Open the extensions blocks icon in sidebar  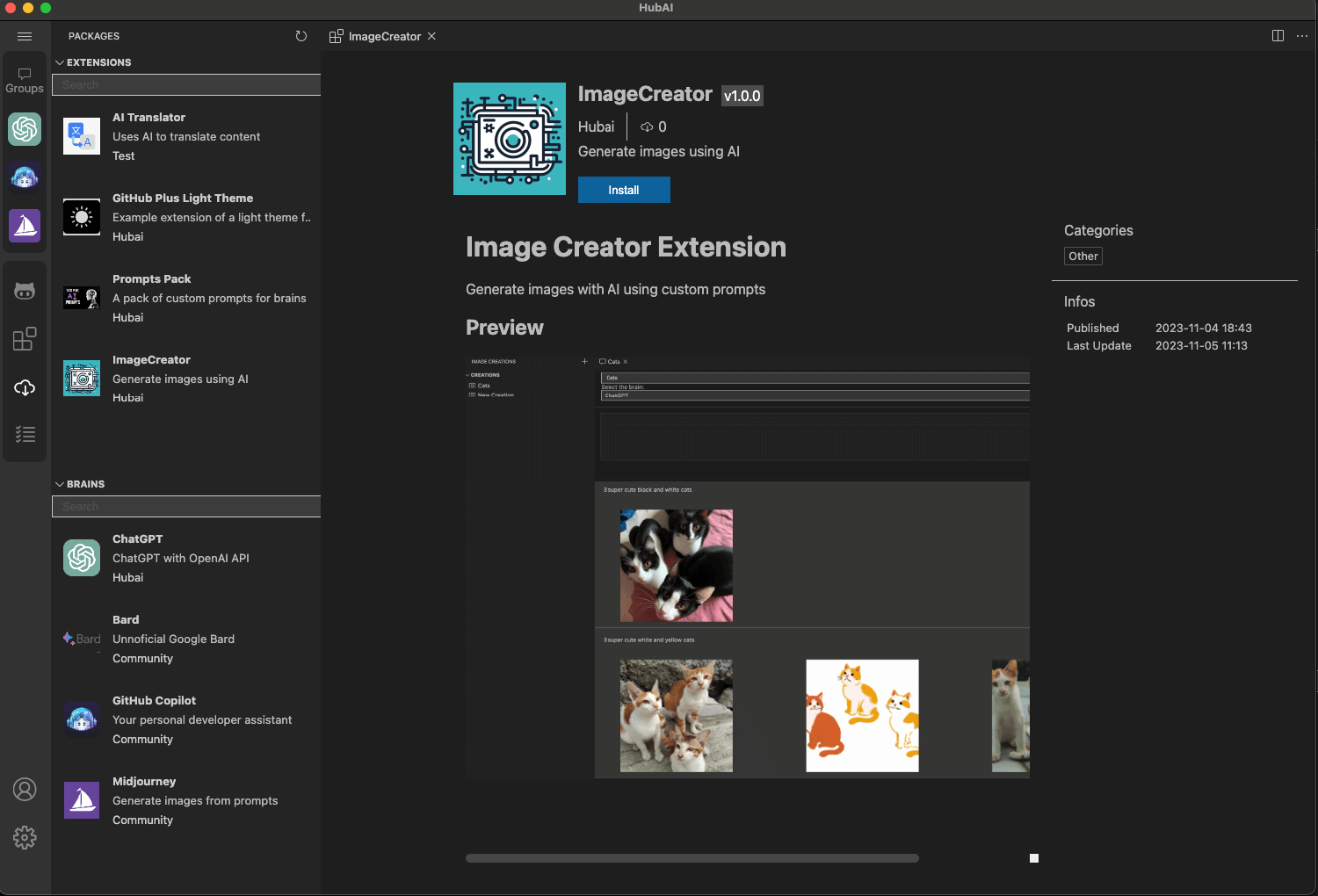[25, 339]
